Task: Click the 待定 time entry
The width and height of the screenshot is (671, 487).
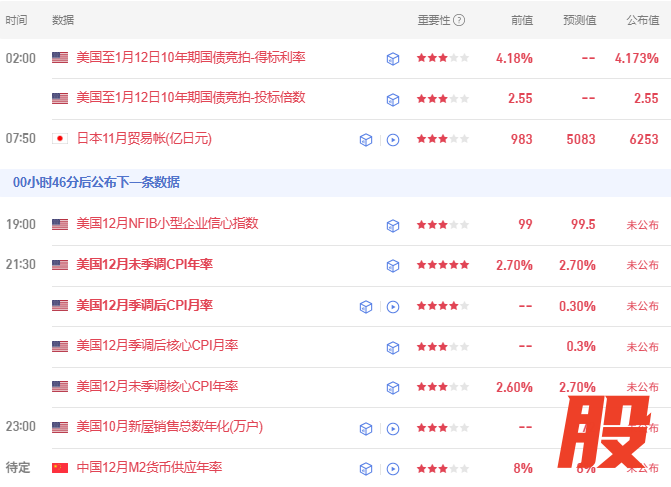Action: tap(18, 467)
